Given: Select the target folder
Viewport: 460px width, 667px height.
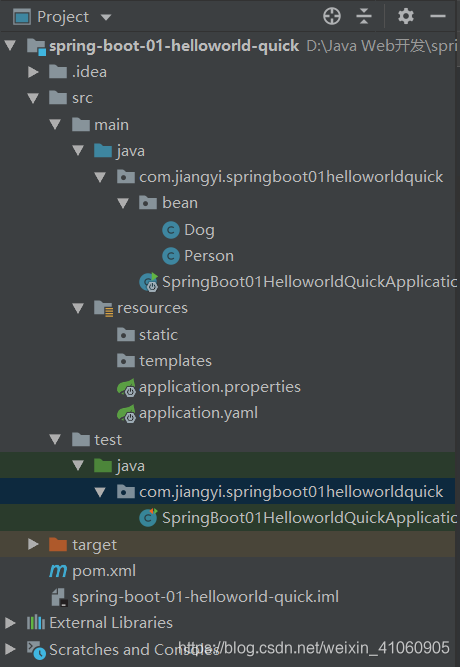Looking at the screenshot, I should click(94, 545).
